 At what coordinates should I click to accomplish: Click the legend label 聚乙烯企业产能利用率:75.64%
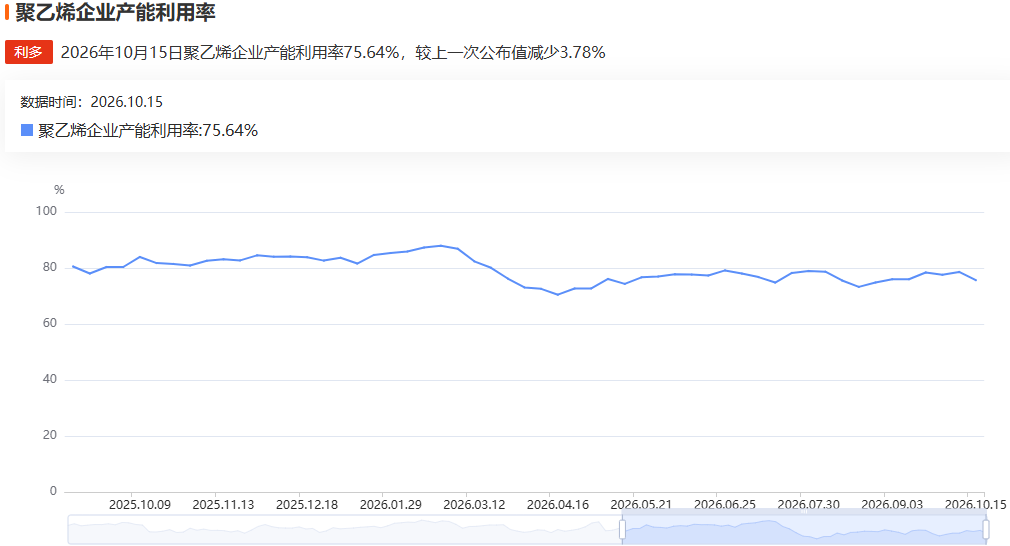click(x=148, y=131)
